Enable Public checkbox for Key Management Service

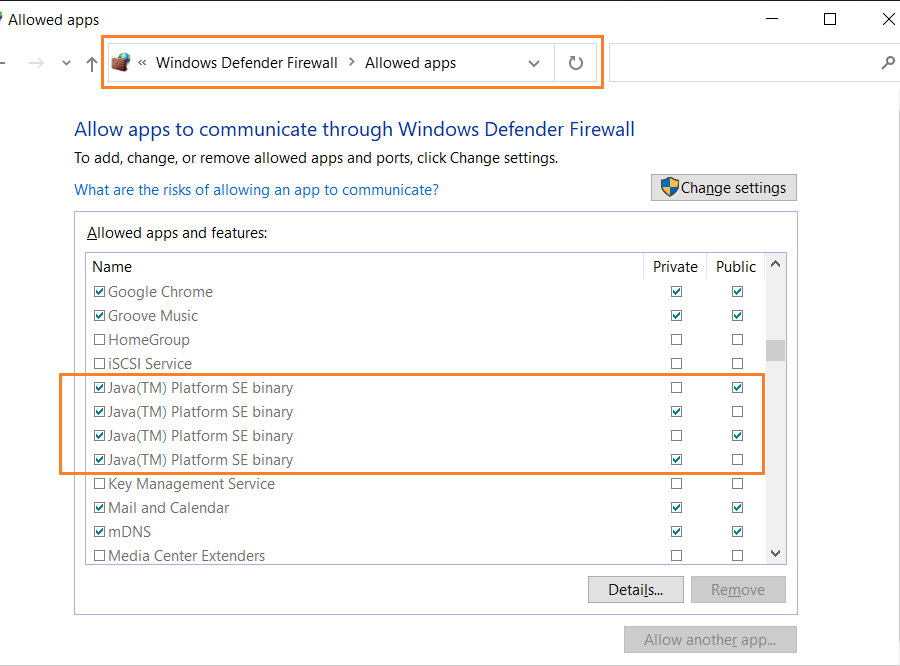pyautogui.click(x=738, y=483)
